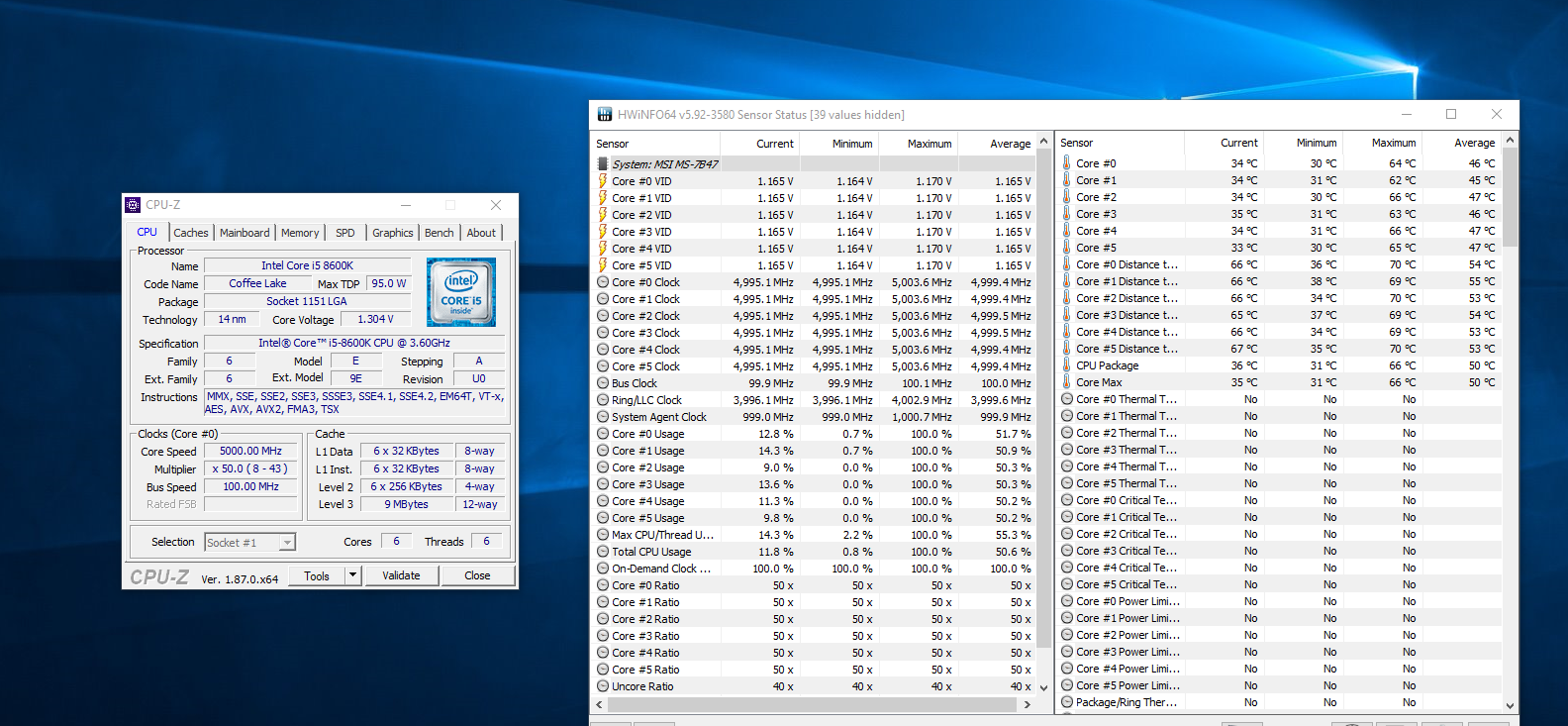Click the Core #5 VID voltage bolt icon
The width and height of the screenshot is (1568, 726).
tap(602, 265)
